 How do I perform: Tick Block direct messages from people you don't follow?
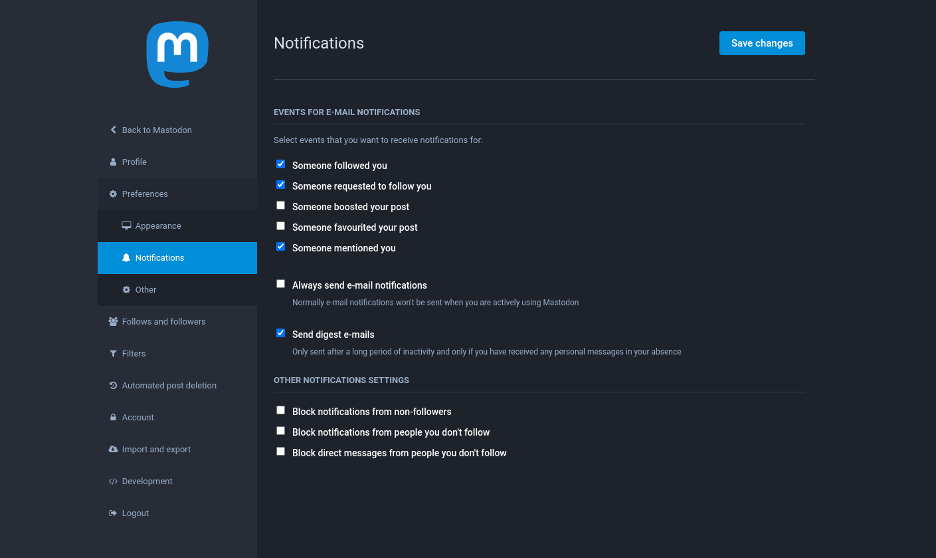point(281,452)
